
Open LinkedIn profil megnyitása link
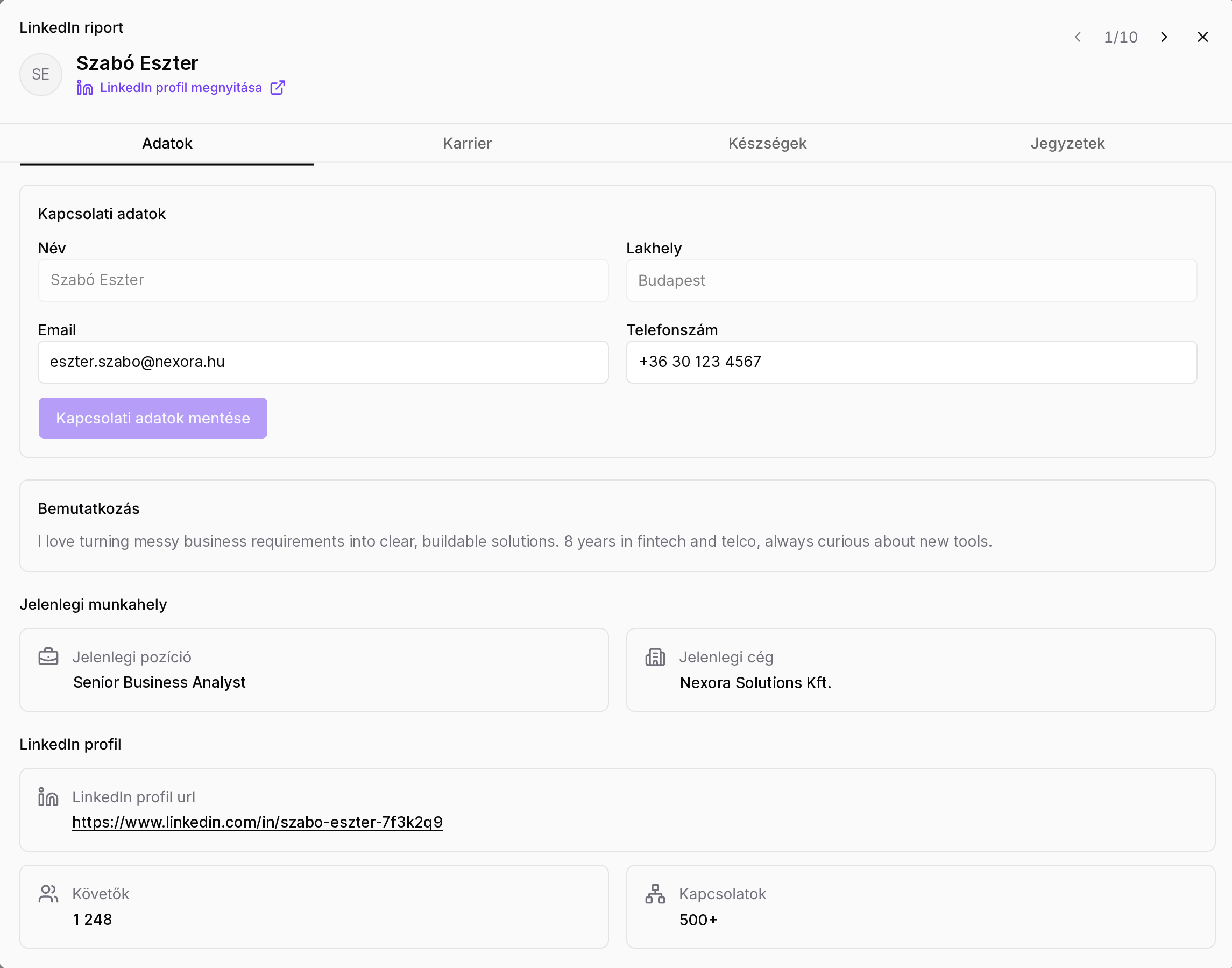(181, 87)
